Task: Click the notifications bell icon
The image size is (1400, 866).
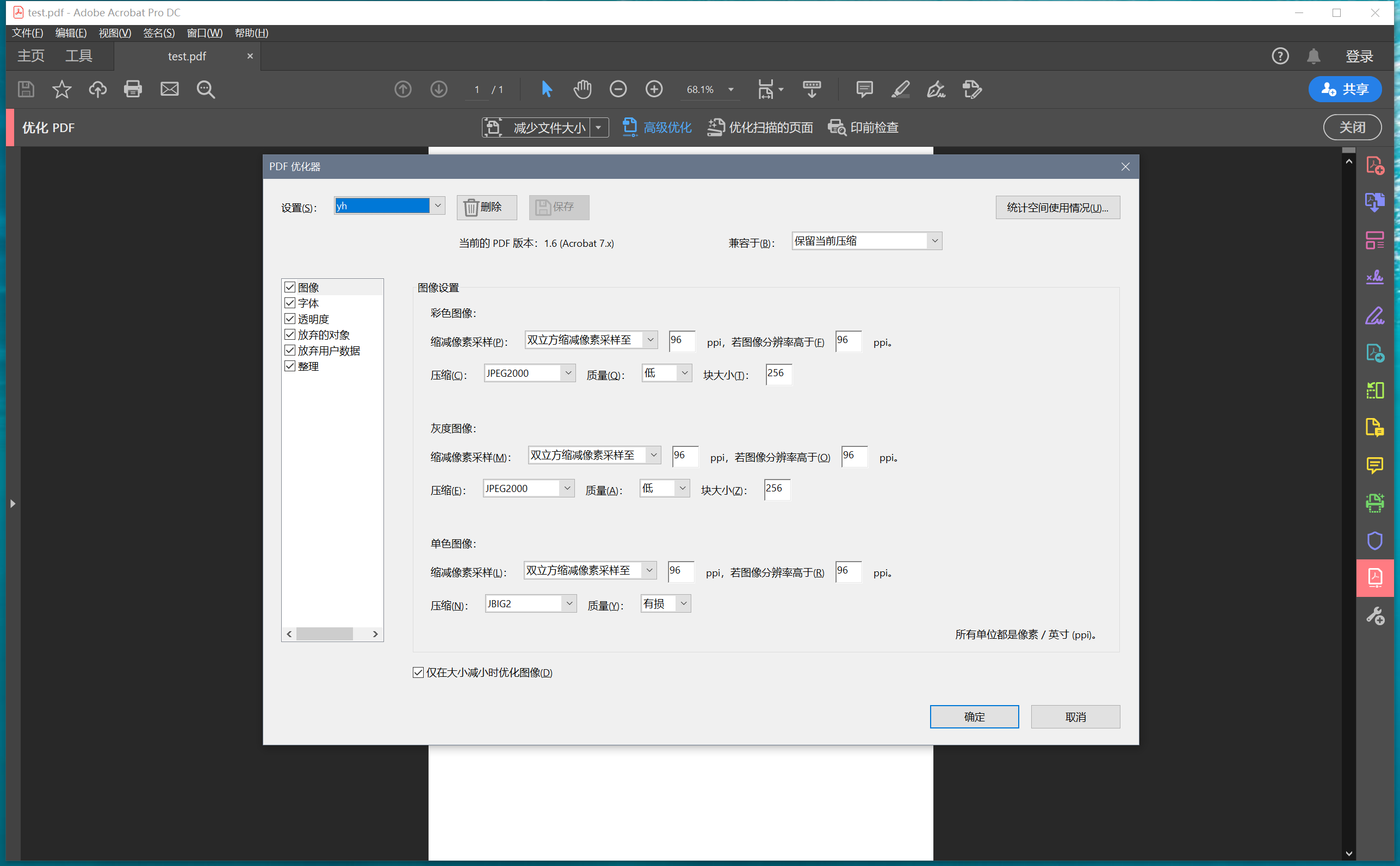Action: pyautogui.click(x=1314, y=56)
